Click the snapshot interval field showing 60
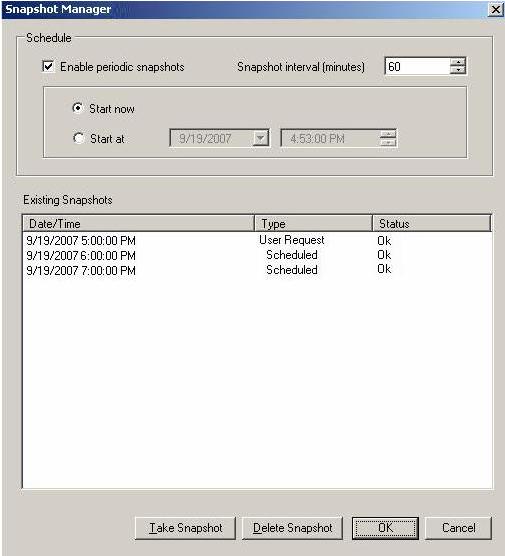 coord(417,66)
